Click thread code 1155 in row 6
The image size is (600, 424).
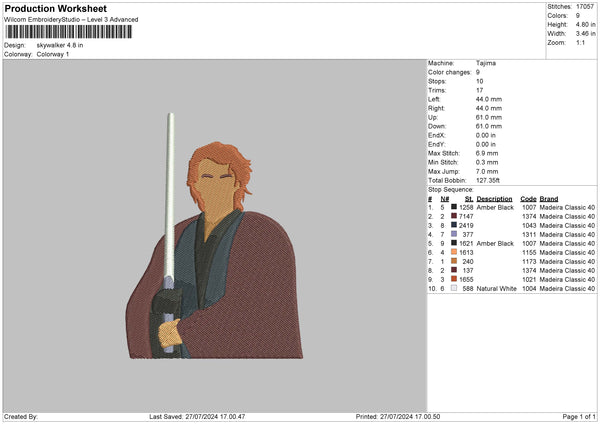tap(529, 253)
